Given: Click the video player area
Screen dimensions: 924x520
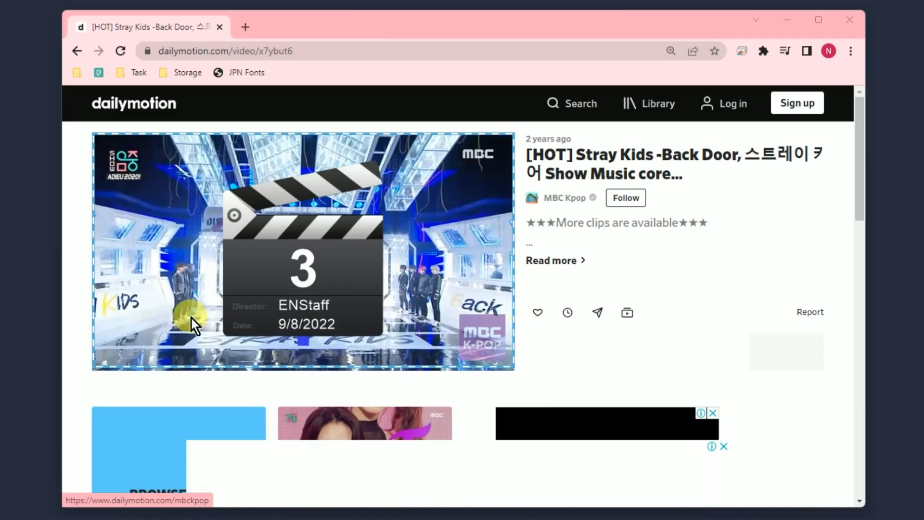Looking at the screenshot, I should click(x=303, y=251).
